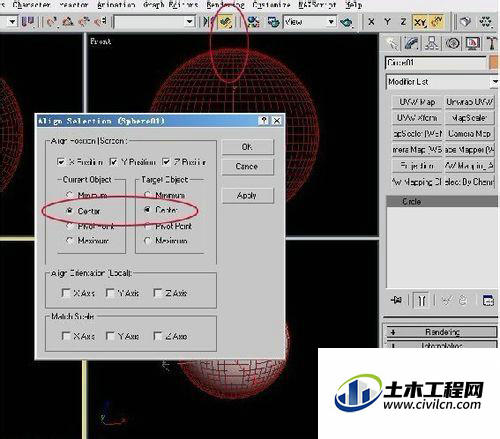Enable Z Axis in Align Orientation
Screen dimensions: 500x439
pos(157,293)
